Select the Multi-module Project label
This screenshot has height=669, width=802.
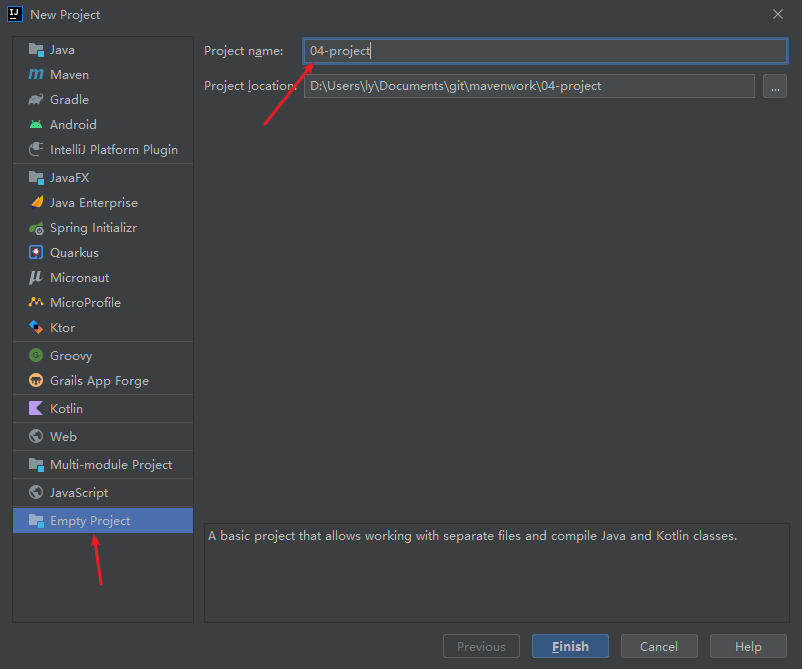coord(111,465)
